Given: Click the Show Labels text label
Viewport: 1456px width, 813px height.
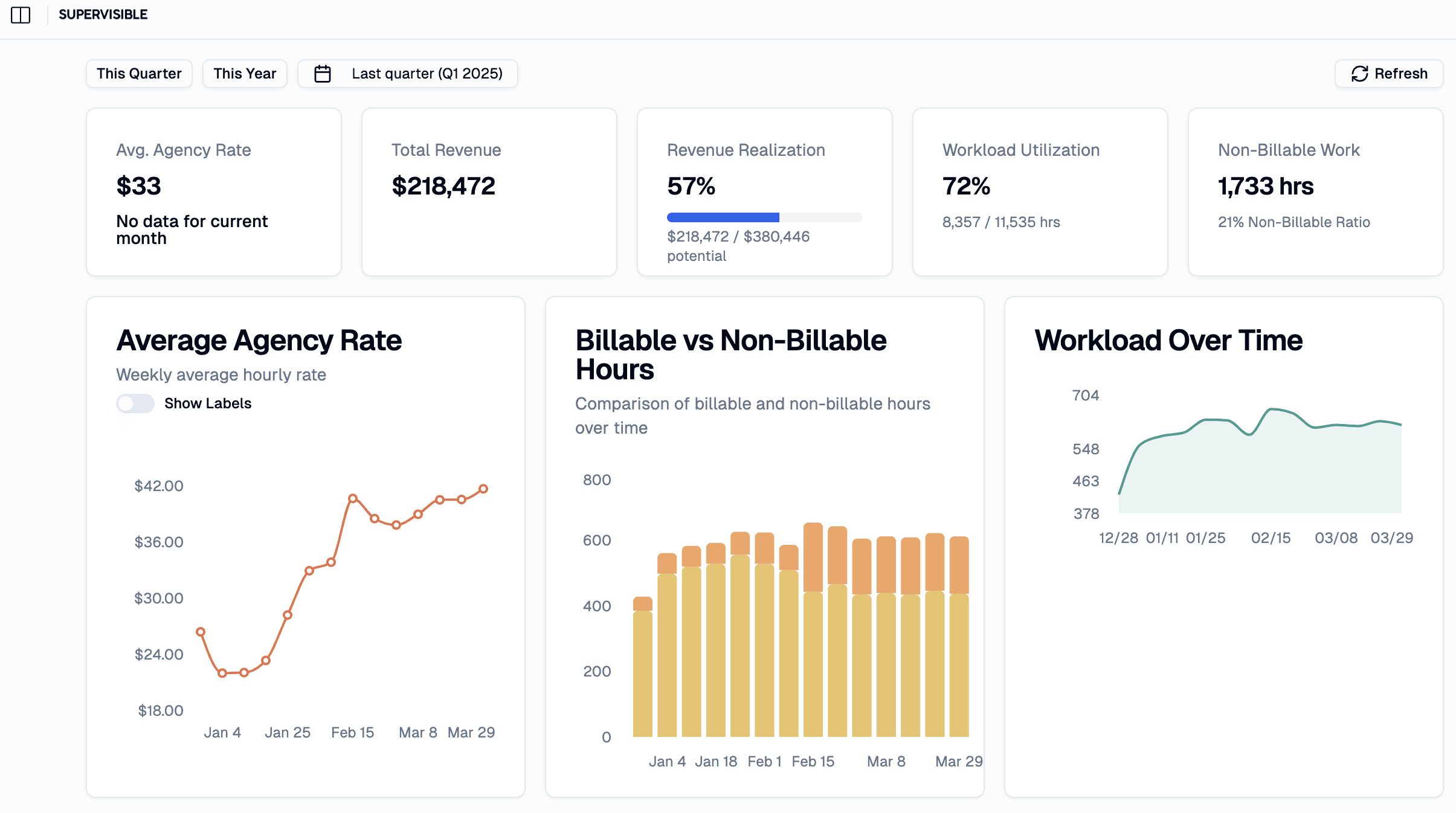Looking at the screenshot, I should tap(208, 403).
